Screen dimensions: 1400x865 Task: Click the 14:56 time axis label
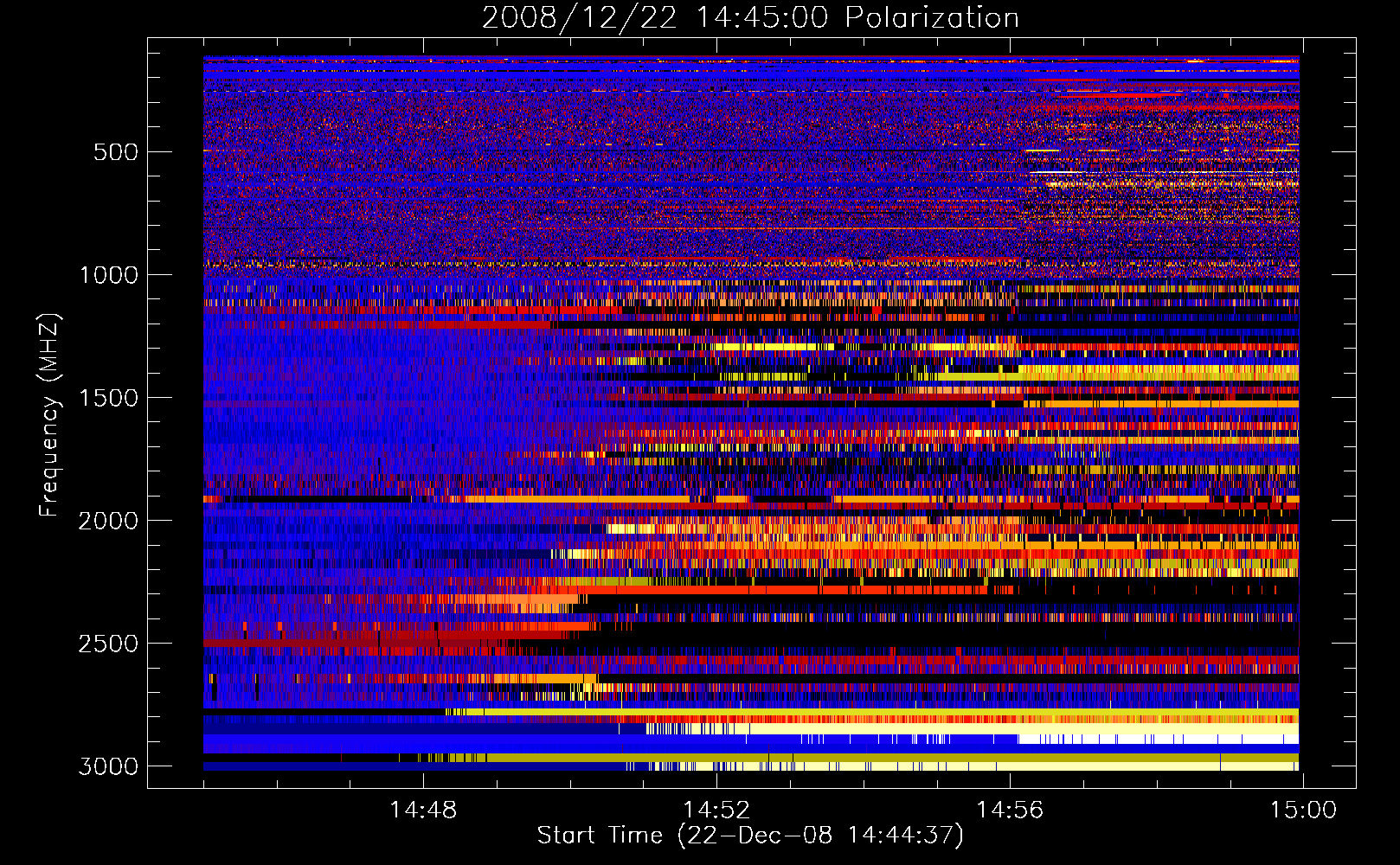pyautogui.click(x=1010, y=811)
